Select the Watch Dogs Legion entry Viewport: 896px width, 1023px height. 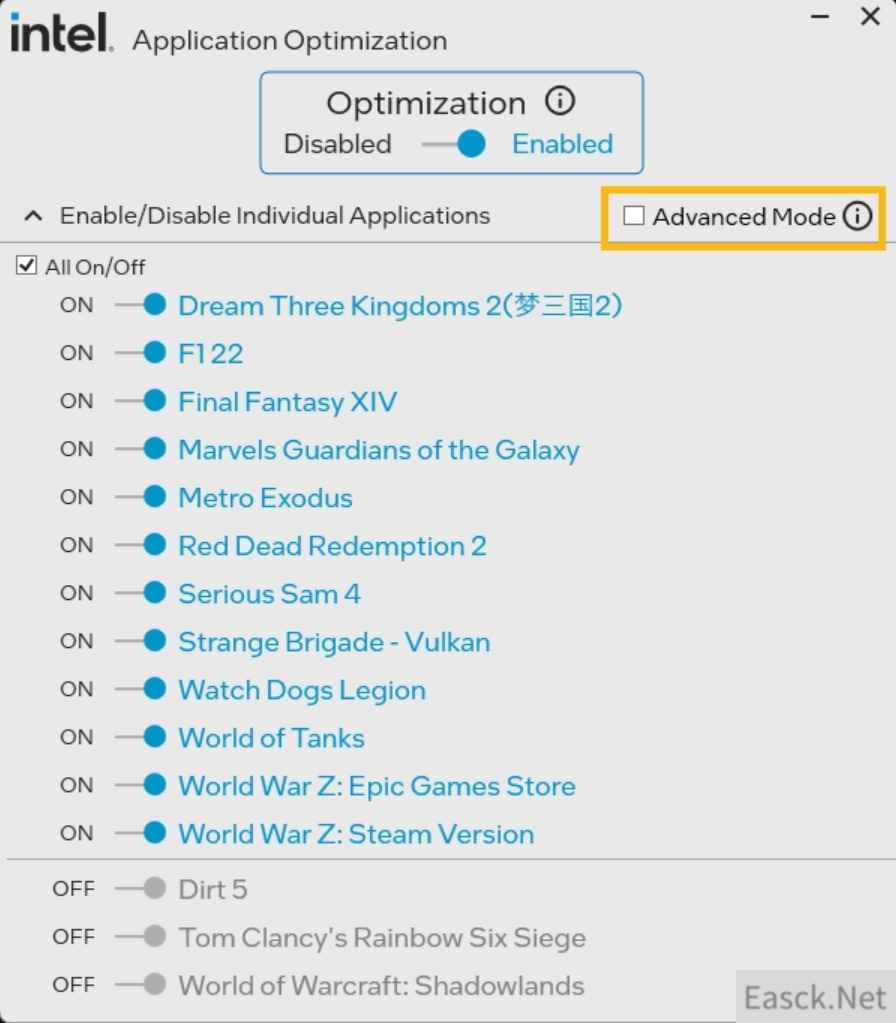coord(302,690)
